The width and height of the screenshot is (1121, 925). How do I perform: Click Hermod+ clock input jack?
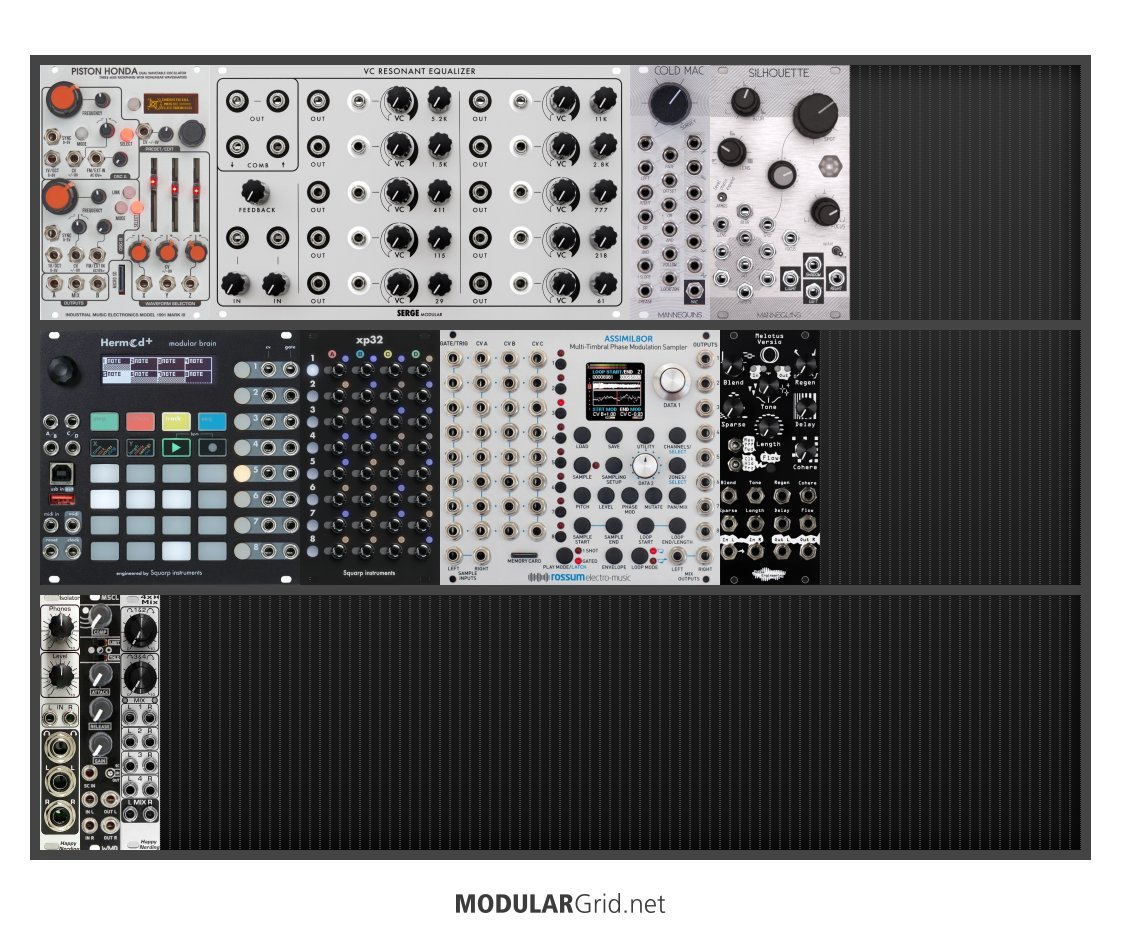pyautogui.click(x=72, y=551)
